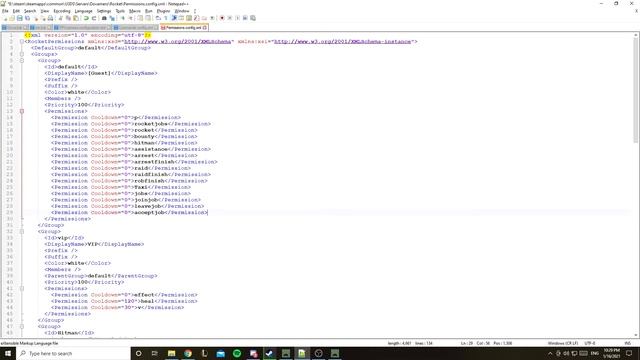This screenshot has width=640, height=360.
Task: Click the clock in the system tray
Action: pyautogui.click(x=611, y=353)
